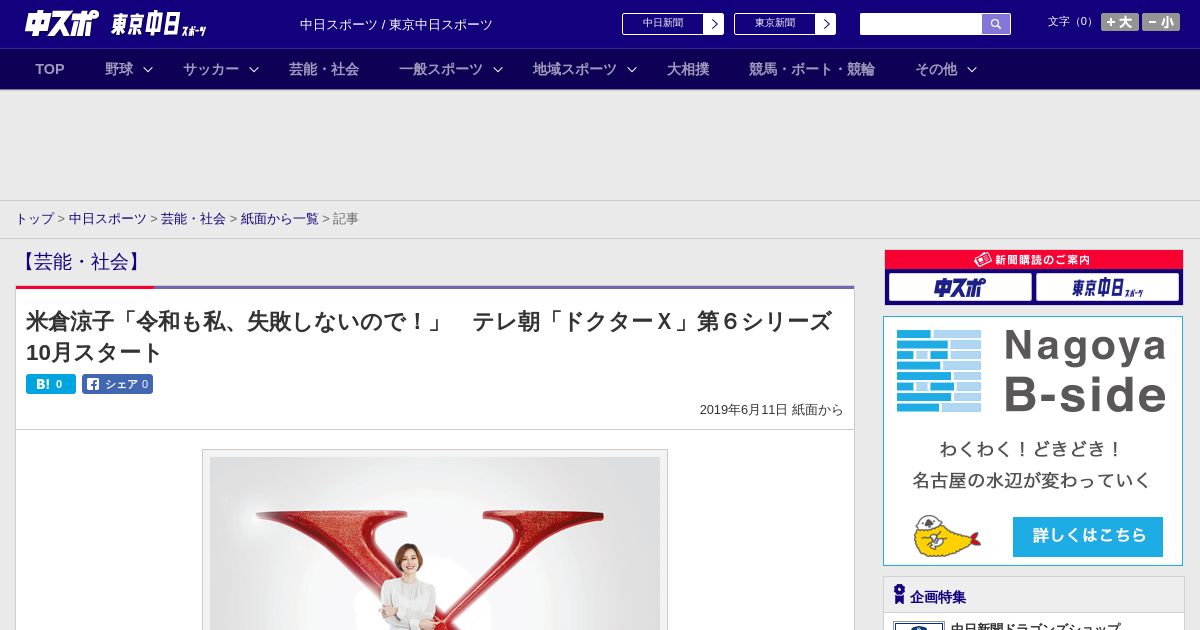
Task: Open the 東京新聞 link button
Action: pos(775,24)
